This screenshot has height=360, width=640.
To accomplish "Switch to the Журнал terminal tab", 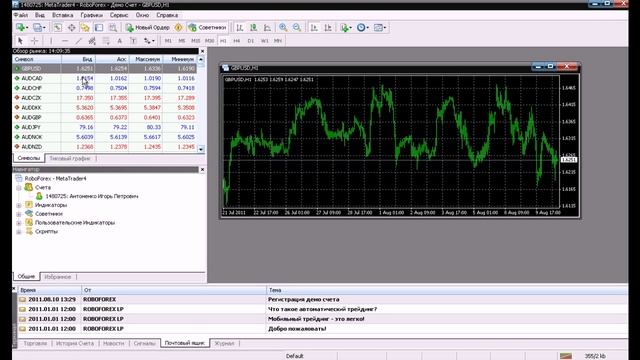I will [224, 343].
